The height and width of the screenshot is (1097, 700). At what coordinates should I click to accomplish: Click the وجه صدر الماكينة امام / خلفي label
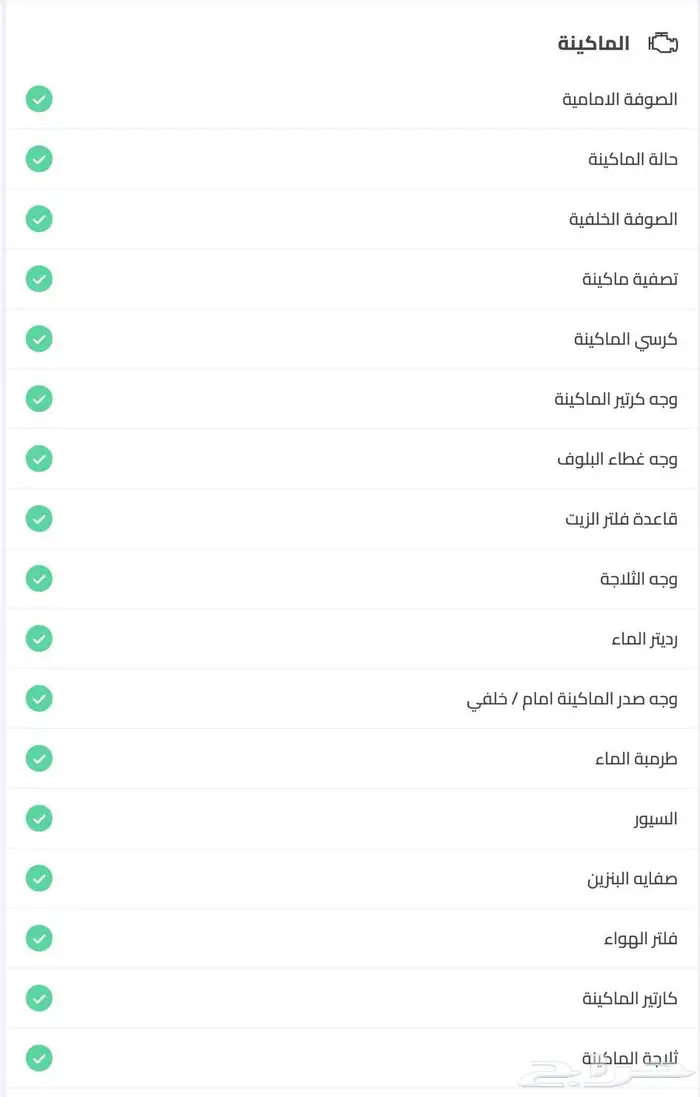(x=572, y=699)
